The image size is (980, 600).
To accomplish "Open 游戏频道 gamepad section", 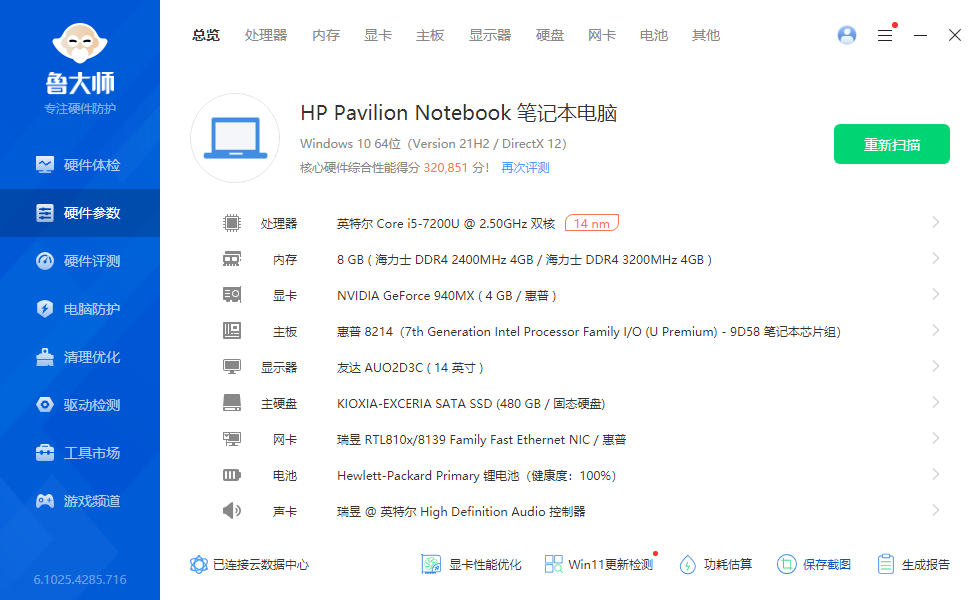I will tap(80, 501).
